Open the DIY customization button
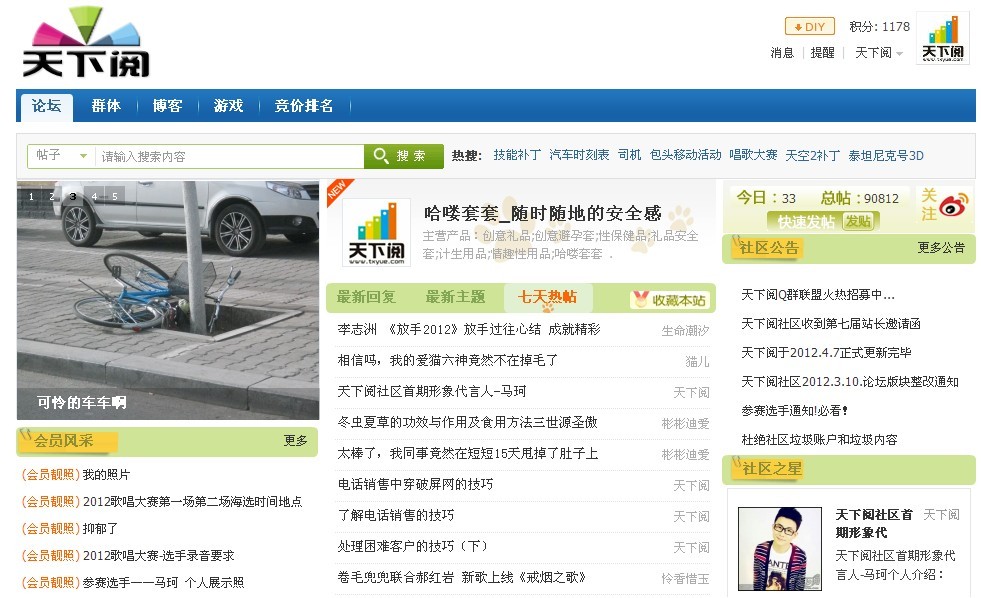 [809, 27]
